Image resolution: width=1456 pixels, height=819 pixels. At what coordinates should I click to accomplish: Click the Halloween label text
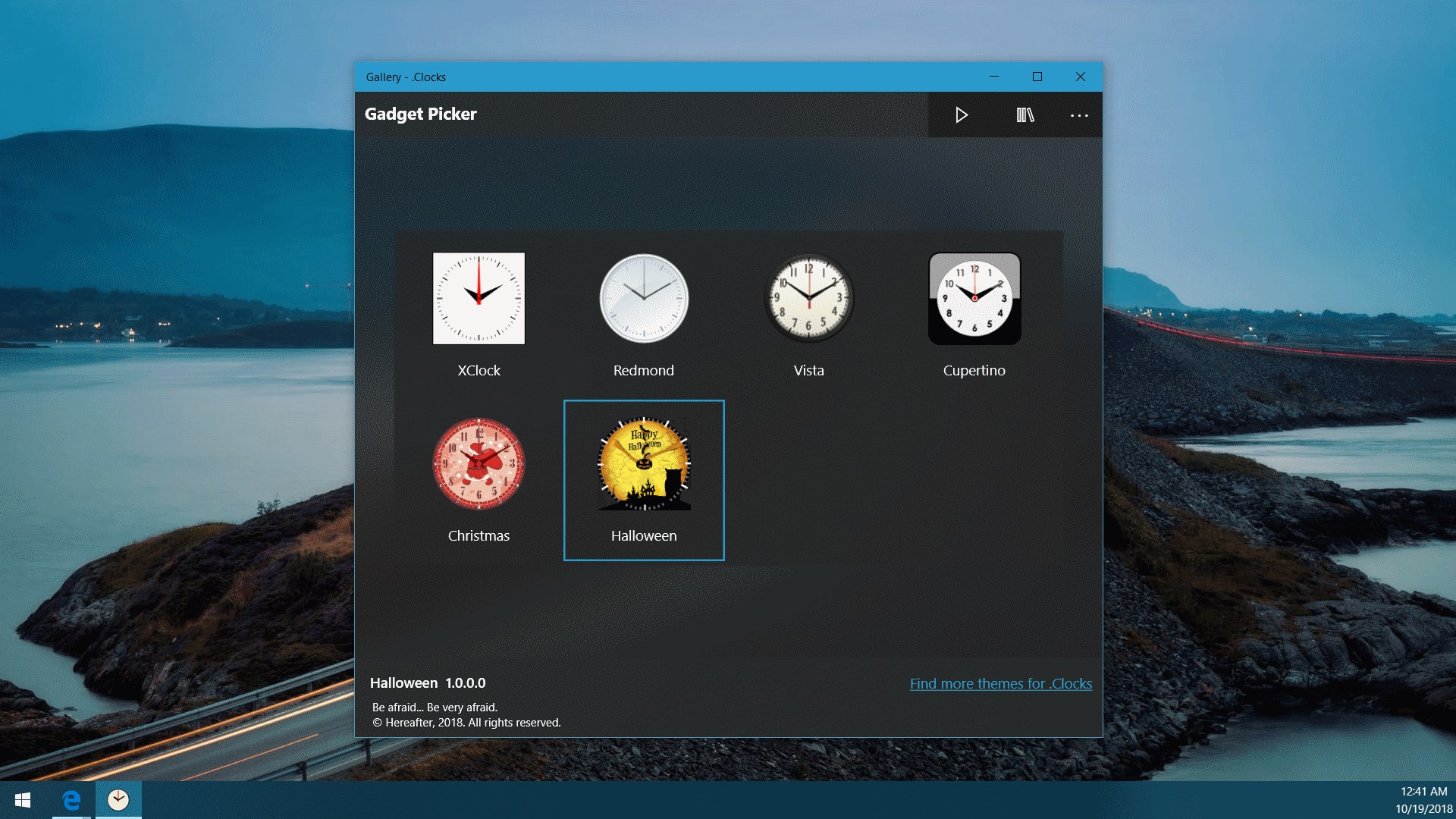point(644,536)
